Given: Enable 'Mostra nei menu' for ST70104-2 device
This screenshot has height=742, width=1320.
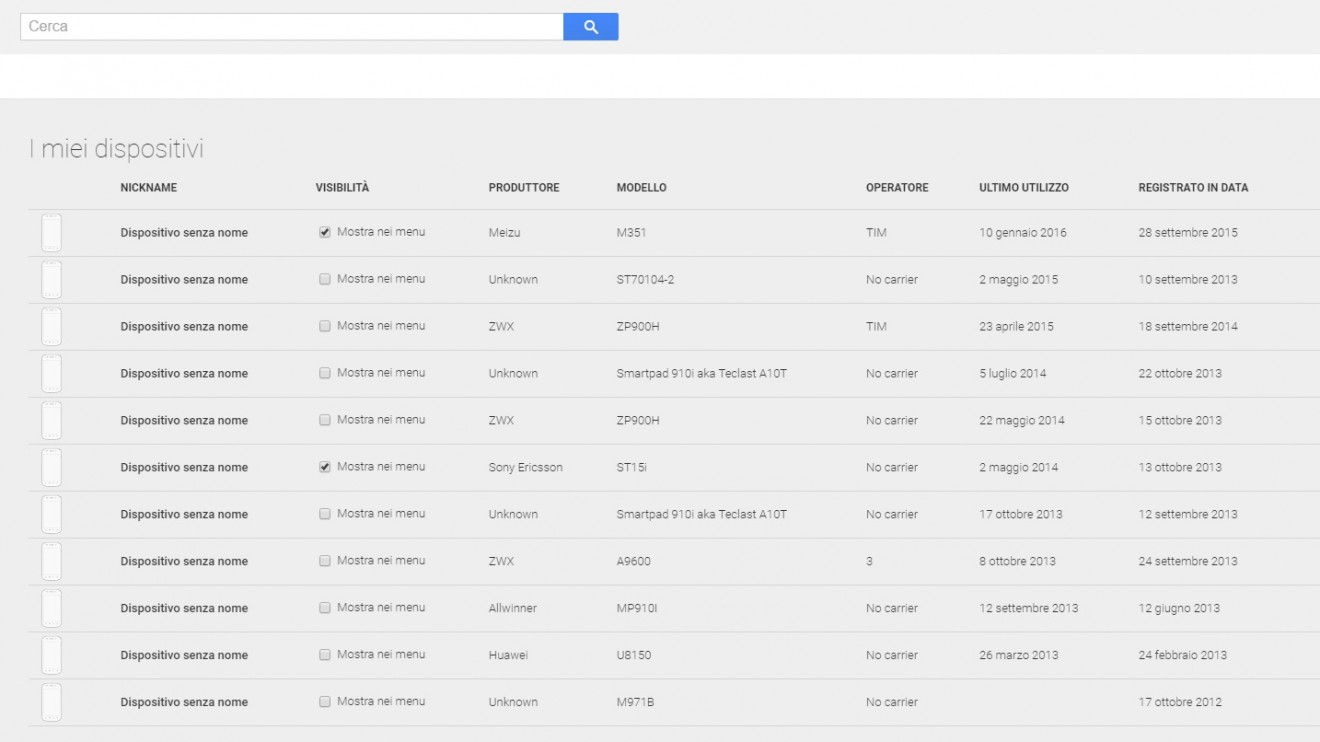Looking at the screenshot, I should [325, 280].
